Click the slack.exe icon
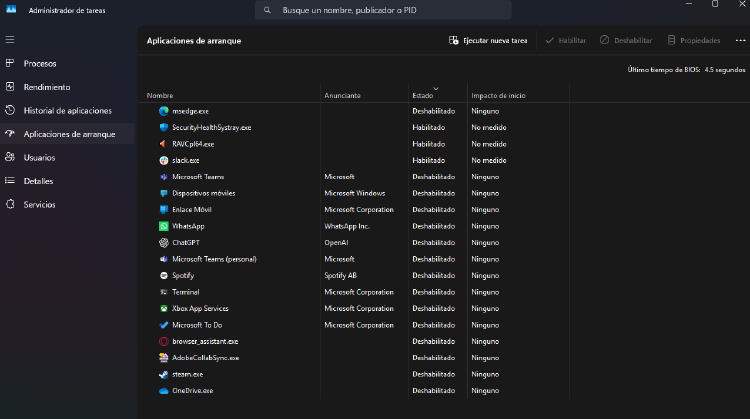The width and height of the screenshot is (750, 419). pos(164,160)
